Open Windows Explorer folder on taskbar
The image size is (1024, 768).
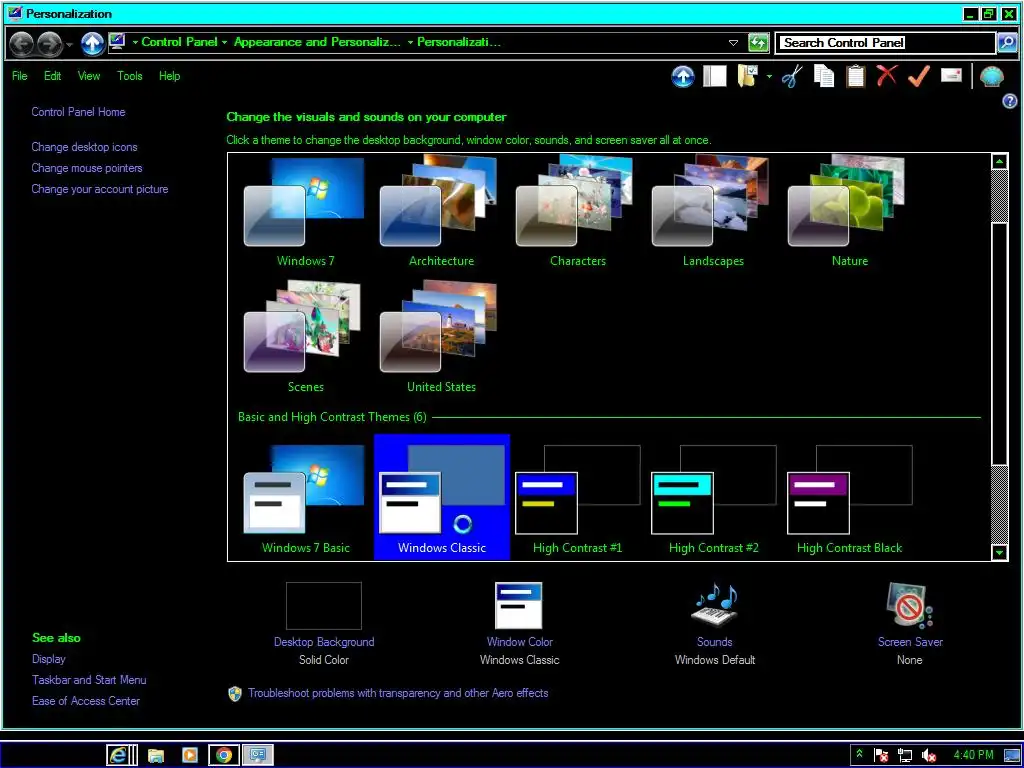coord(155,756)
